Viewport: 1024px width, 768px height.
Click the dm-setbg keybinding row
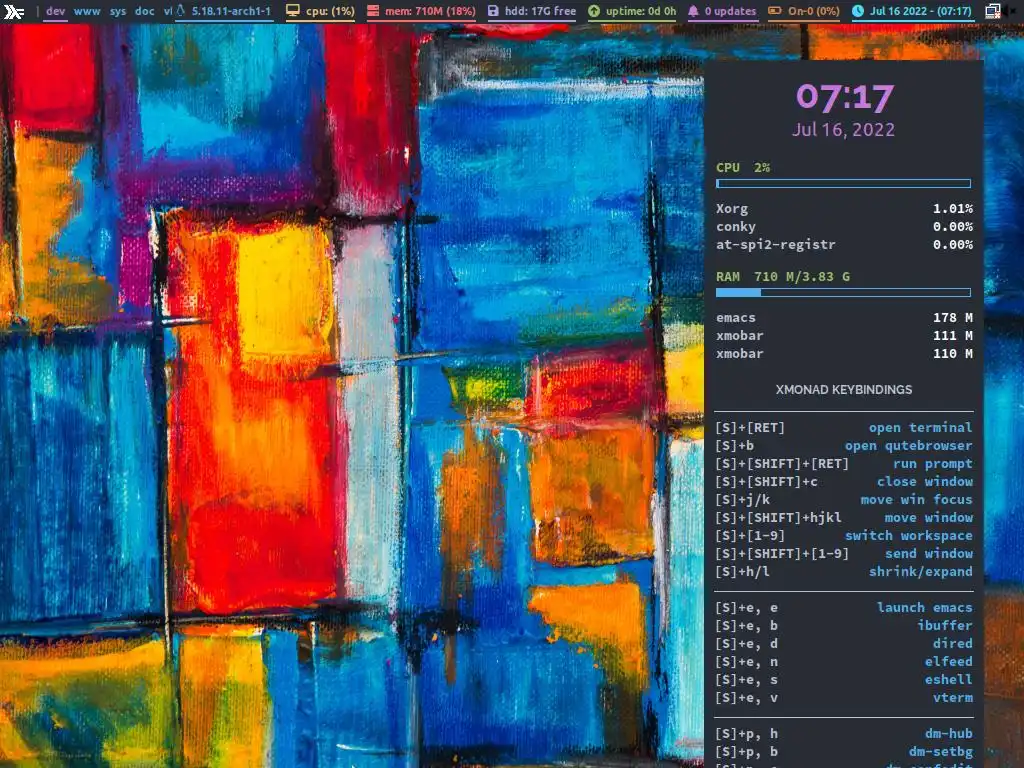[844, 752]
